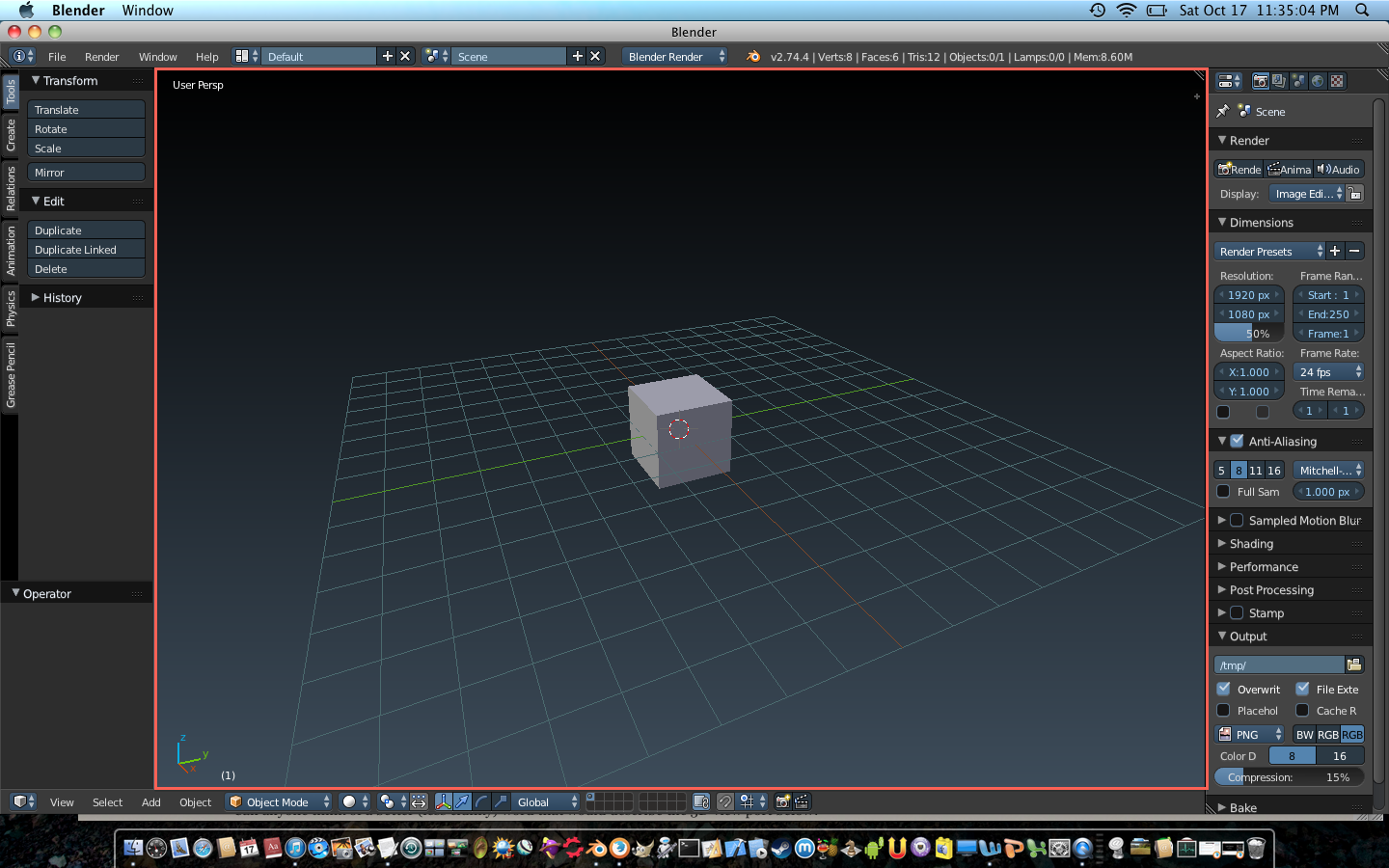Disable the Anti-Aliasing checkbox
Screen dimensions: 1389x868
[x=1237, y=441]
